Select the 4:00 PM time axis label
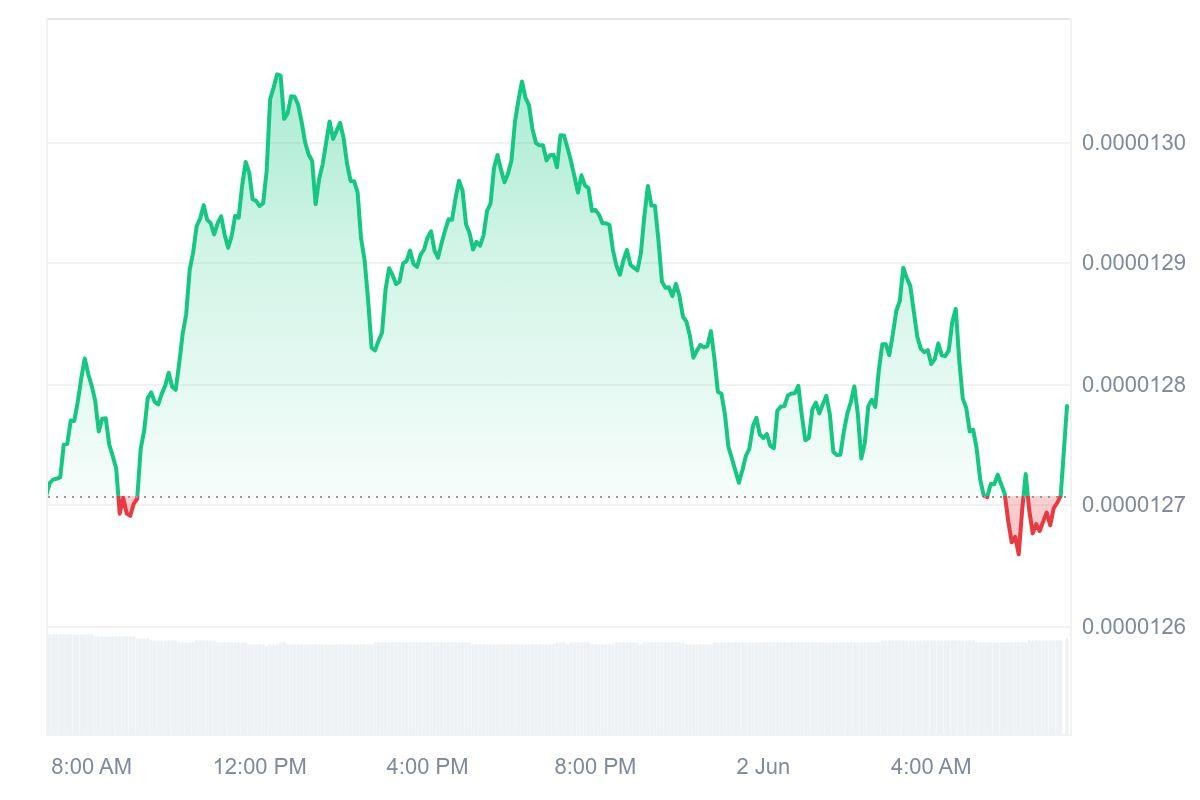This screenshot has width=1200, height=800. pos(427,767)
